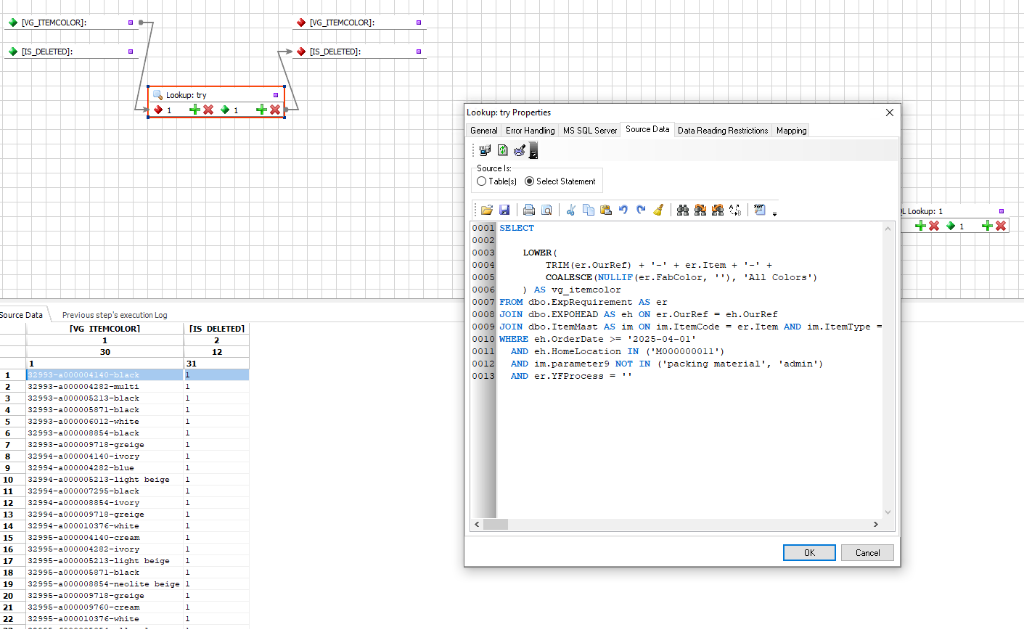This screenshot has height=629, width=1024.
Task: Click the [VG_ITEMCOLOR] column header in grid
Action: 104,329
